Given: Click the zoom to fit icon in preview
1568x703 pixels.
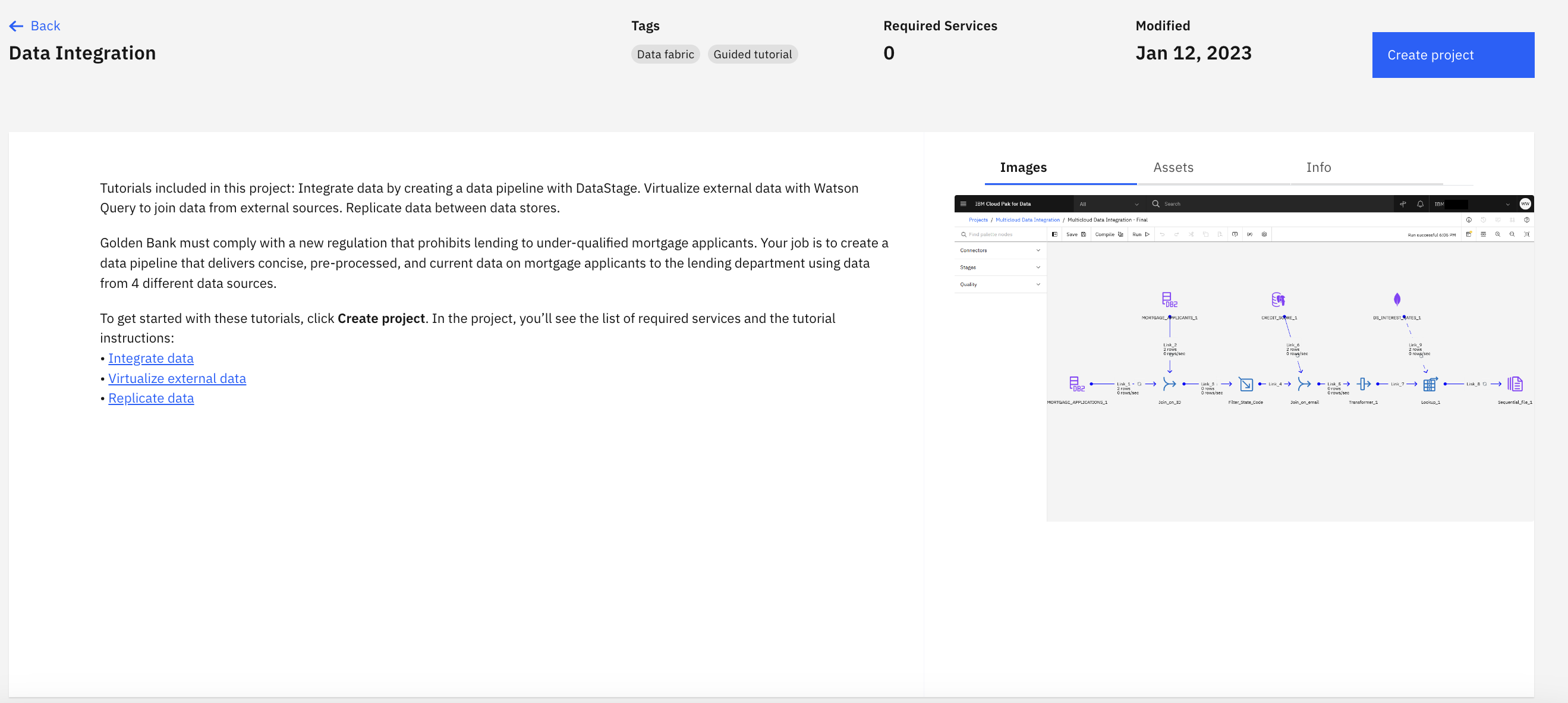Looking at the screenshot, I should click(x=1526, y=234).
